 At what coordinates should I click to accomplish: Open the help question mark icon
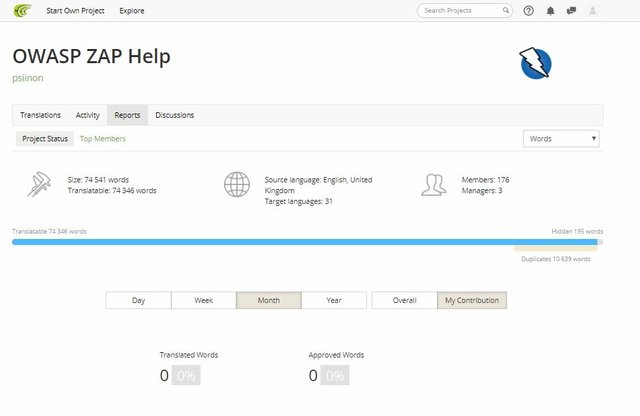click(x=529, y=11)
